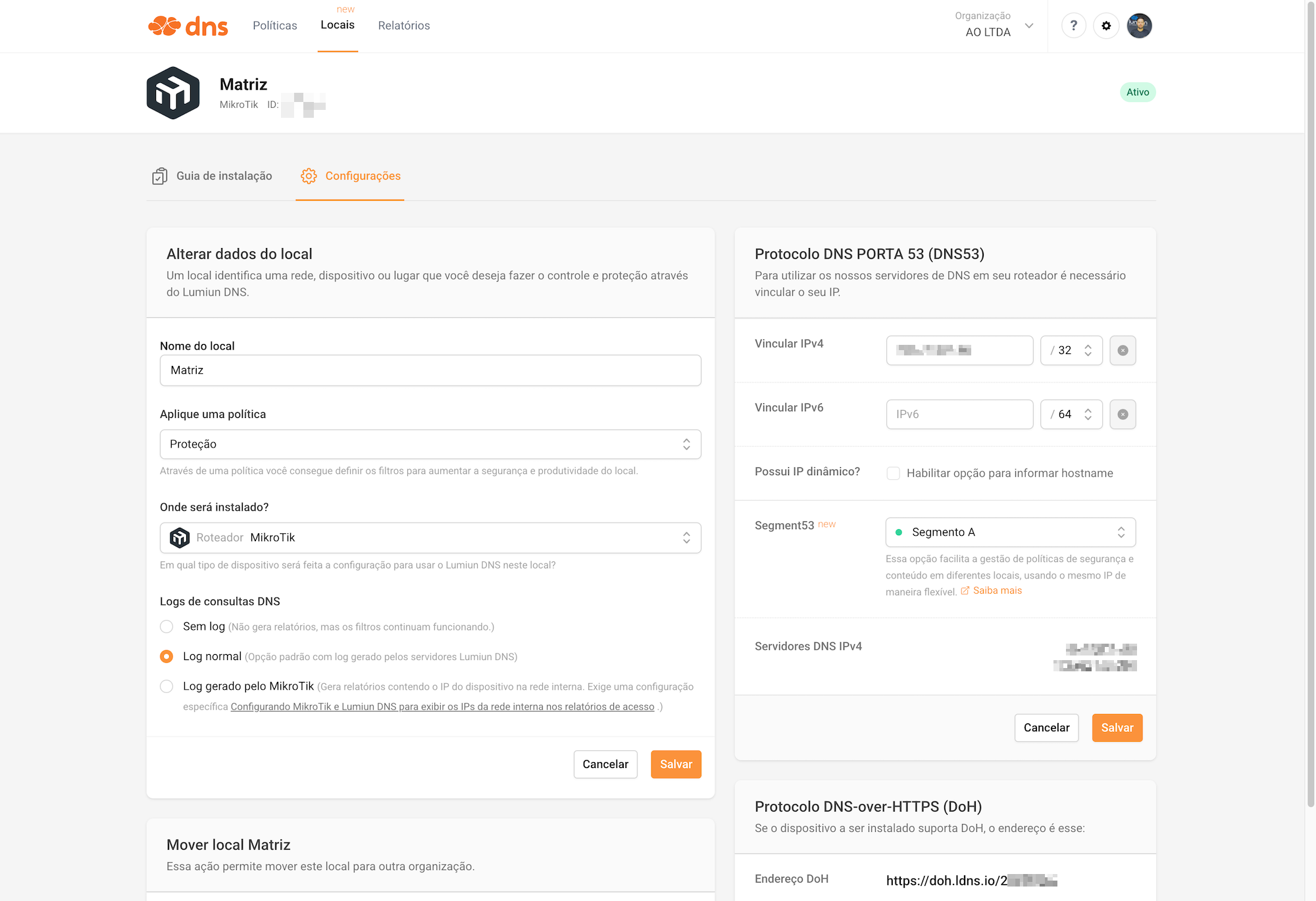1316x901 pixels.
Task: Click the Ativo status badge
Action: point(1138,92)
